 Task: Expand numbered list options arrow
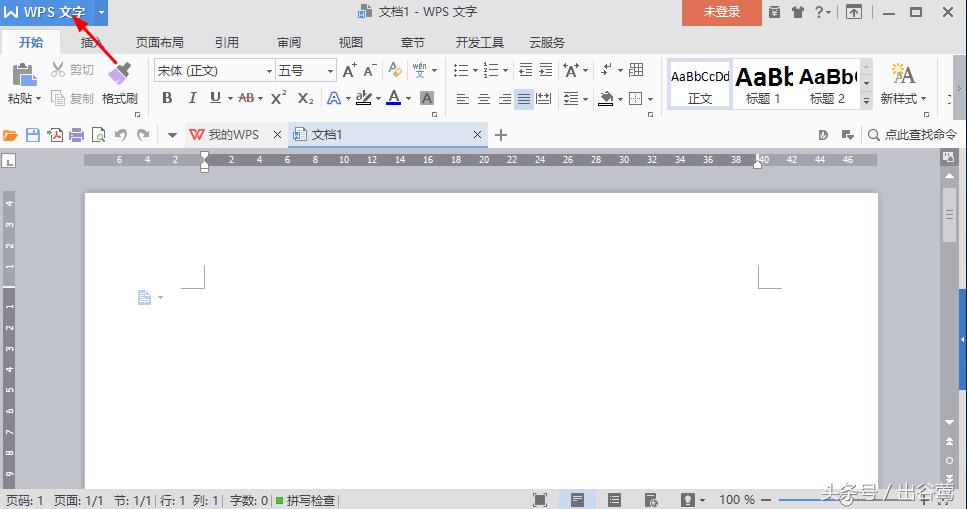[506, 70]
